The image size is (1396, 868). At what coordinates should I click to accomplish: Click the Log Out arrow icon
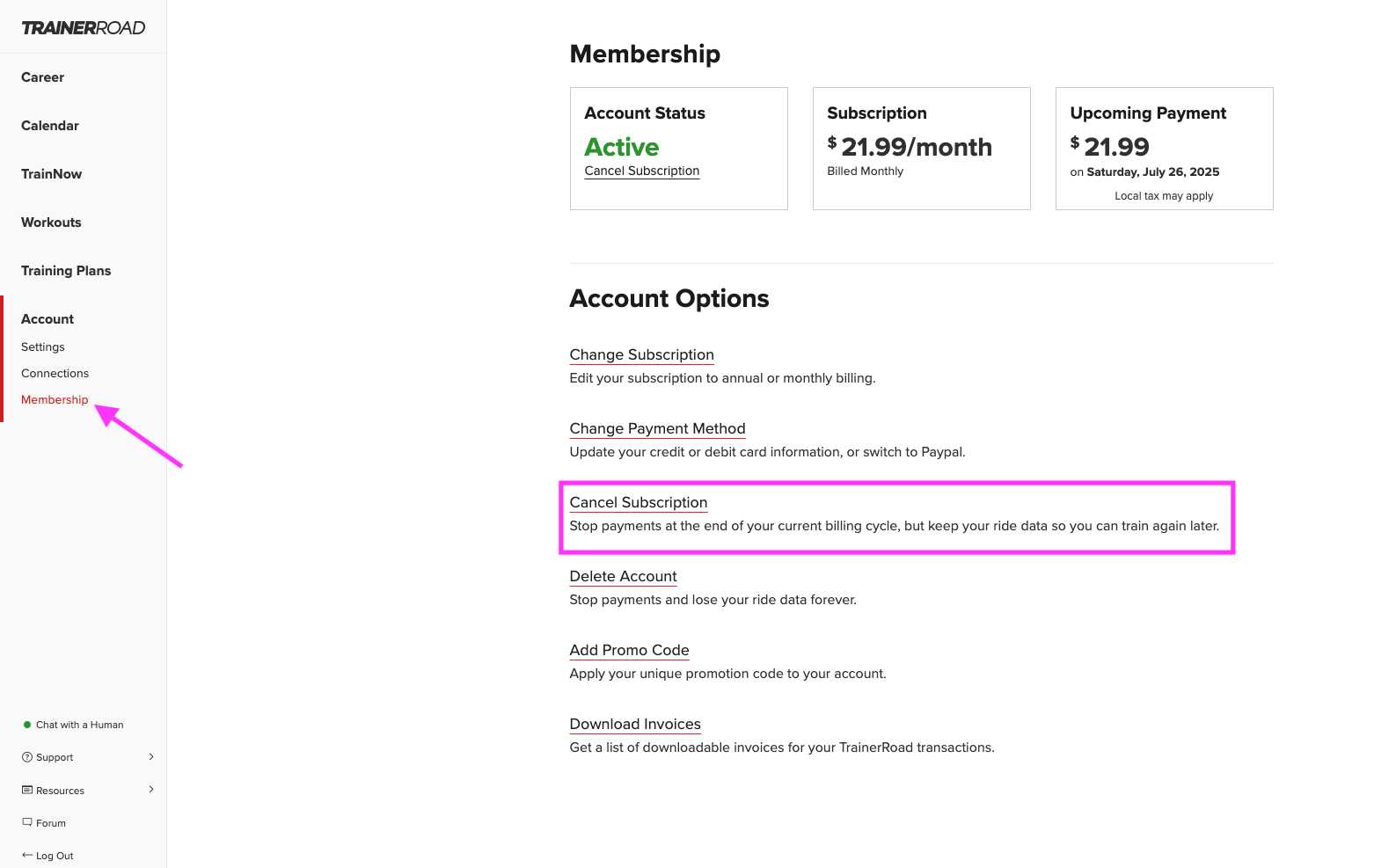(27, 855)
